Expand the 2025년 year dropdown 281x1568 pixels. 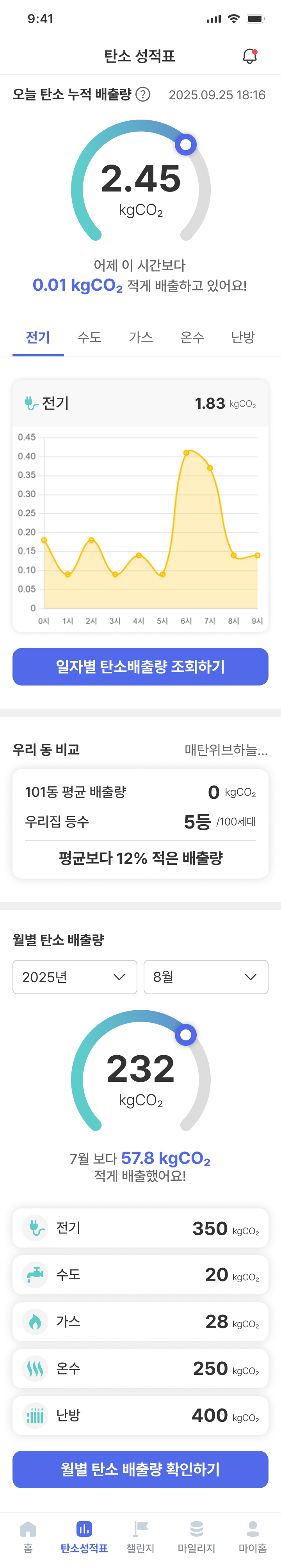75,977
